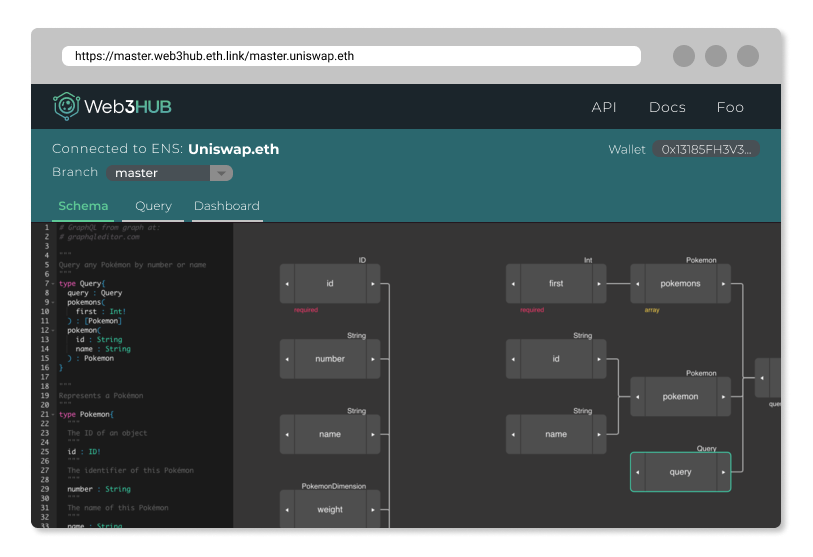Click right arrow of name node linked to pokemon
813x557 pixels.
(x=599, y=434)
